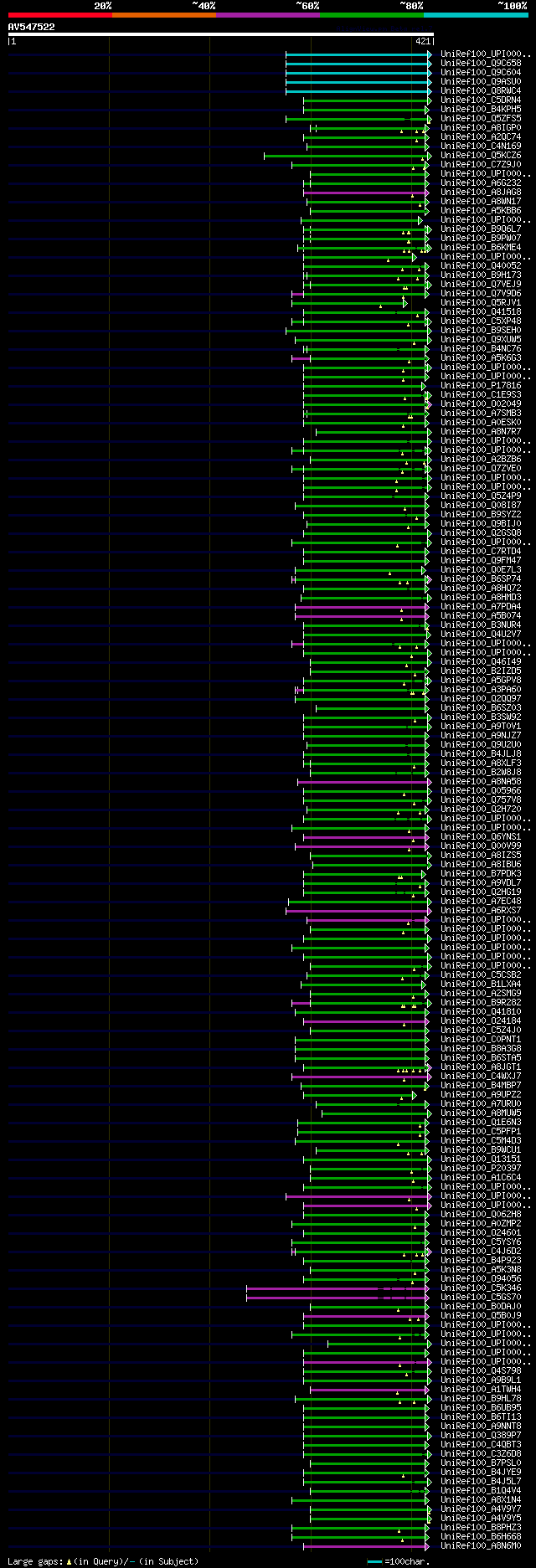Click the long purple alignment bar of C5K346

(338, 1288)
